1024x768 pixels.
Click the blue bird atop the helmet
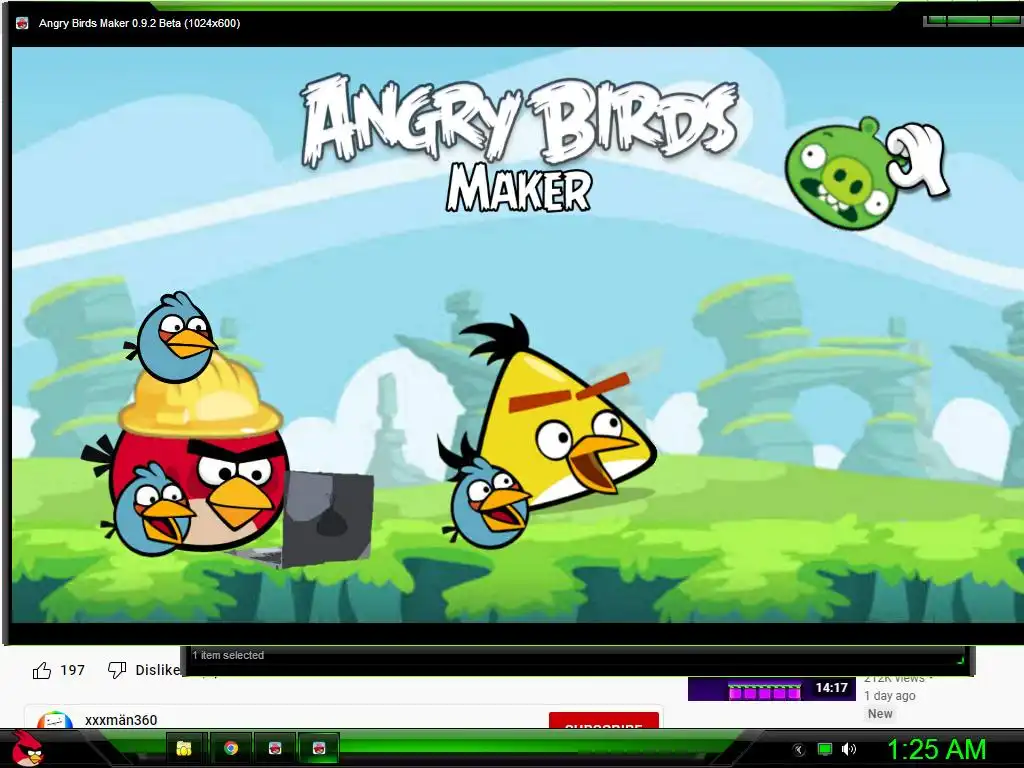pos(174,337)
